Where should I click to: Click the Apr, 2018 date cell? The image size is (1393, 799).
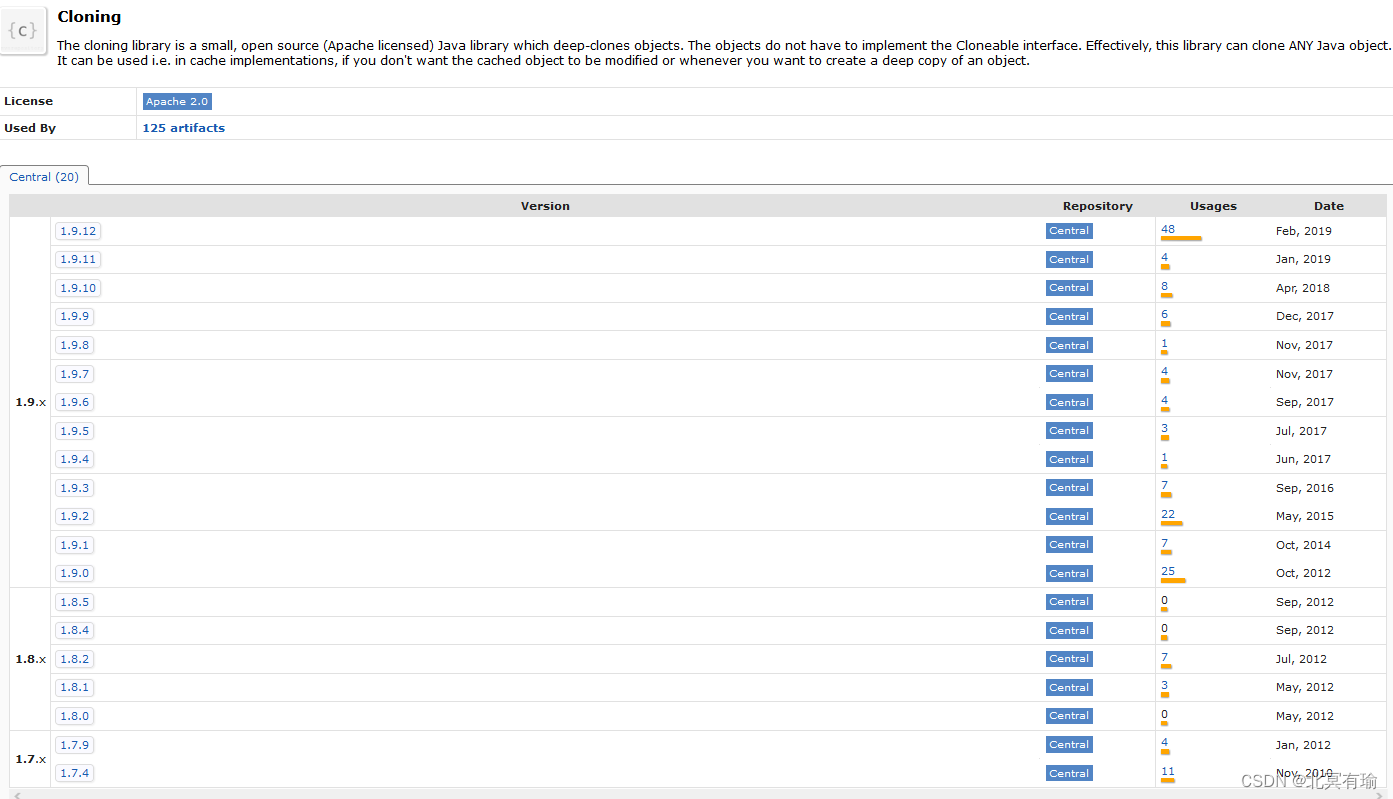tap(1303, 288)
